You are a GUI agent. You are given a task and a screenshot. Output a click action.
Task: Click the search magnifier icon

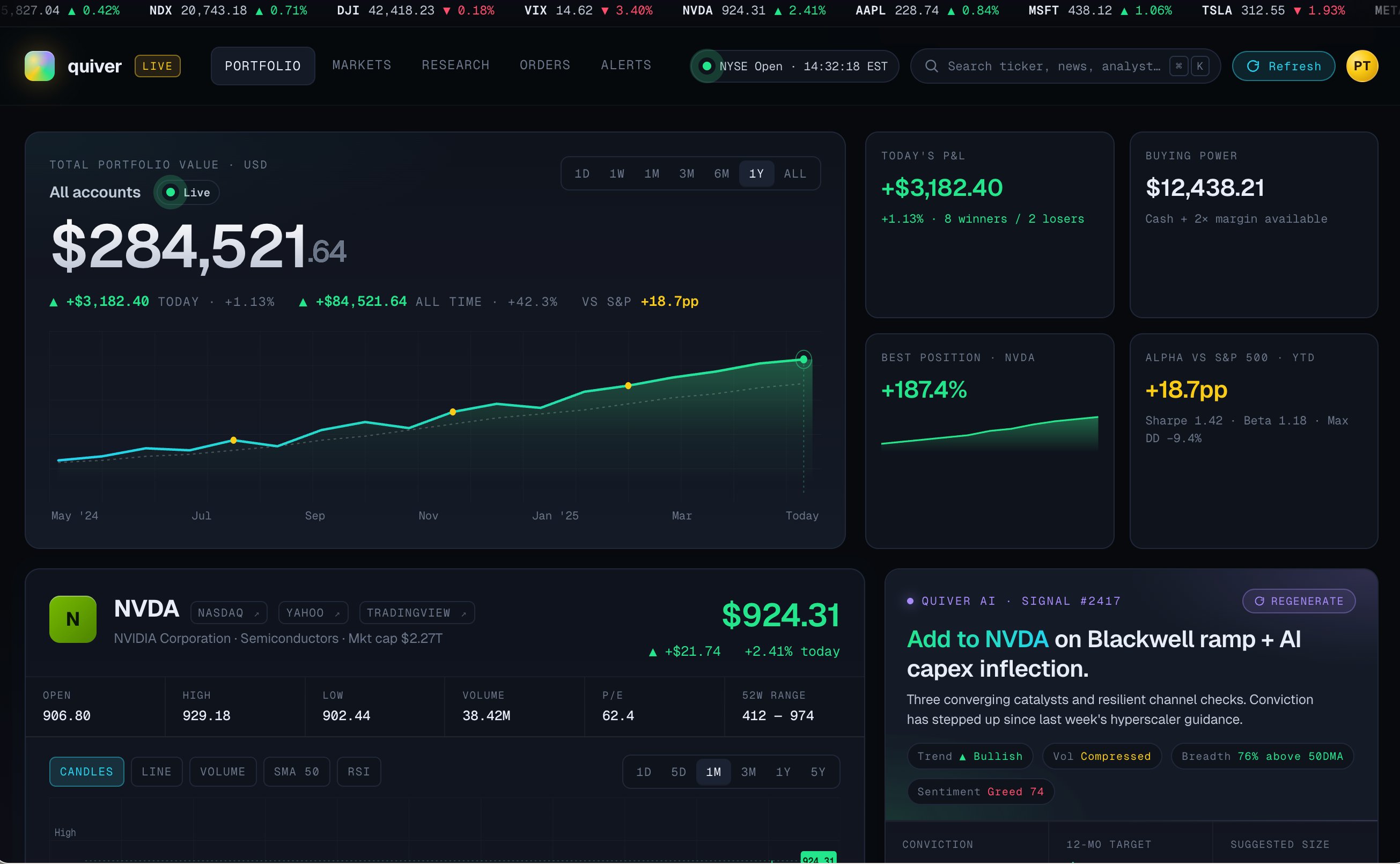(931, 67)
